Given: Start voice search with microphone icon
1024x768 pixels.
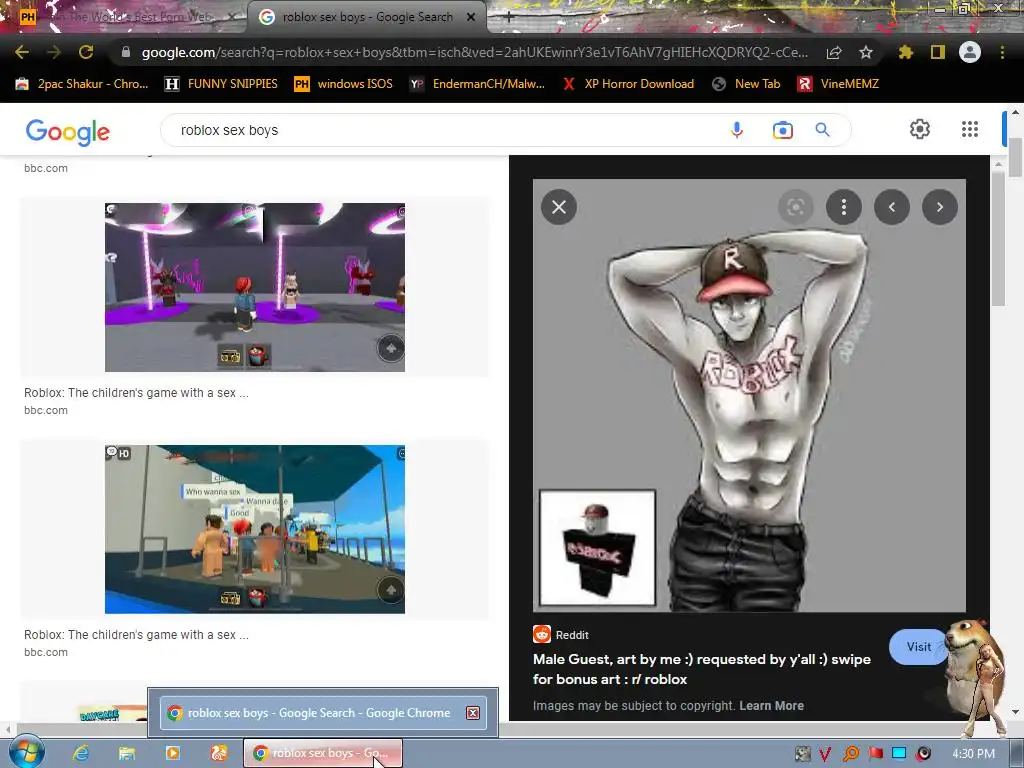Looking at the screenshot, I should click(737, 130).
